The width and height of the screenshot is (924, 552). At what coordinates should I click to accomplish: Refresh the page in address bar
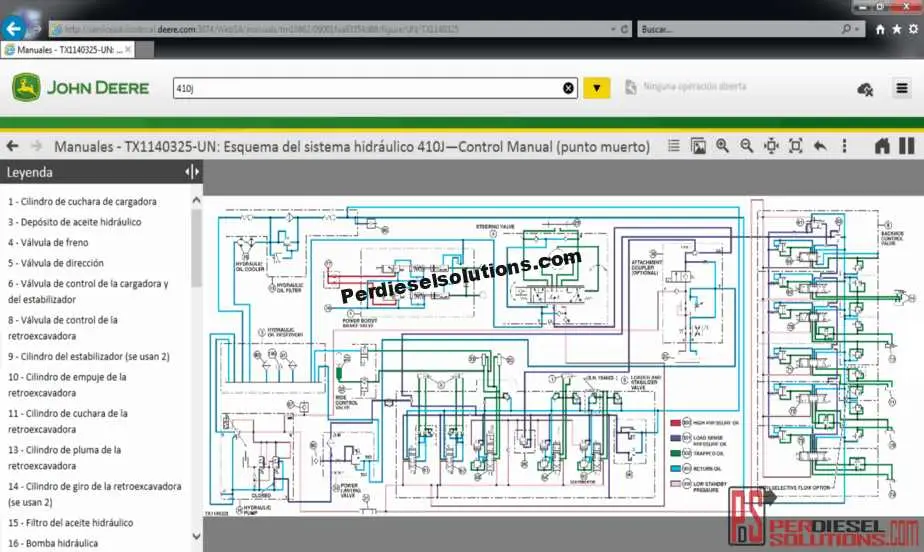tap(625, 29)
